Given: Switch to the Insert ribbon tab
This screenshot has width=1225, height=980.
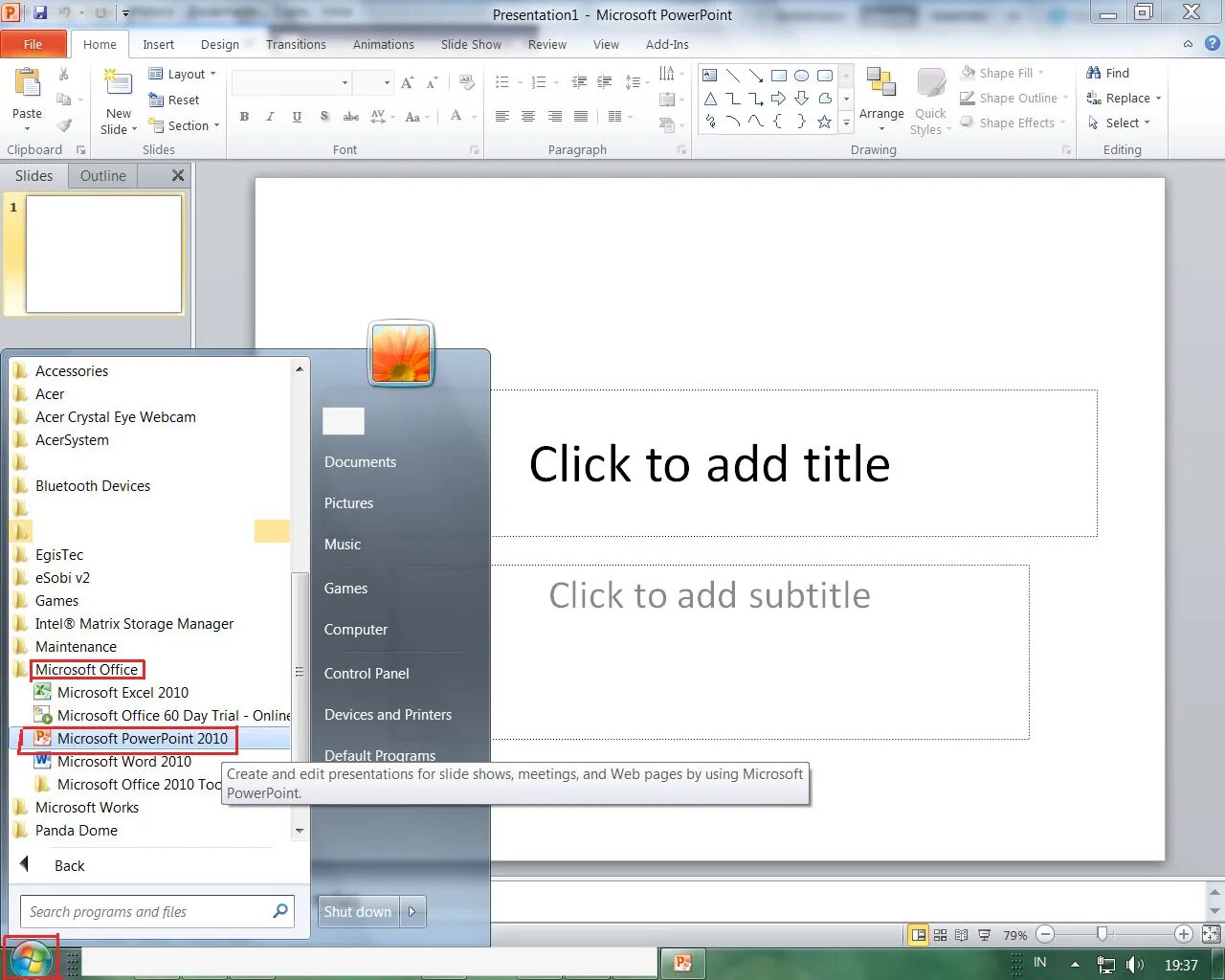Looking at the screenshot, I should (x=159, y=44).
